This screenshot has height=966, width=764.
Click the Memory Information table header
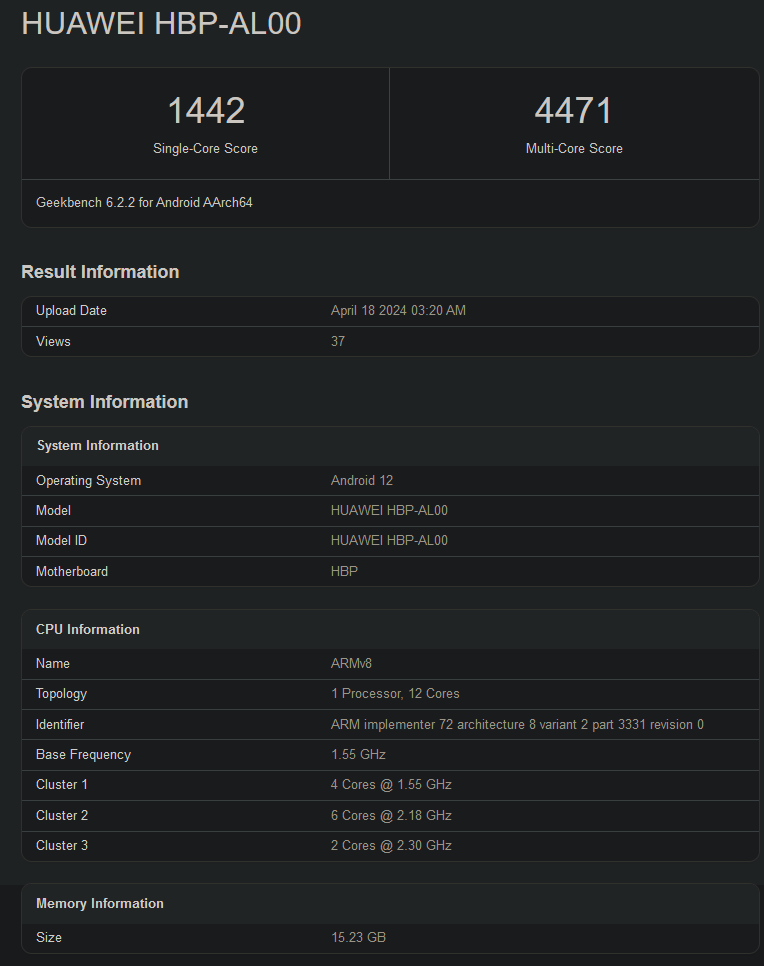pos(100,903)
